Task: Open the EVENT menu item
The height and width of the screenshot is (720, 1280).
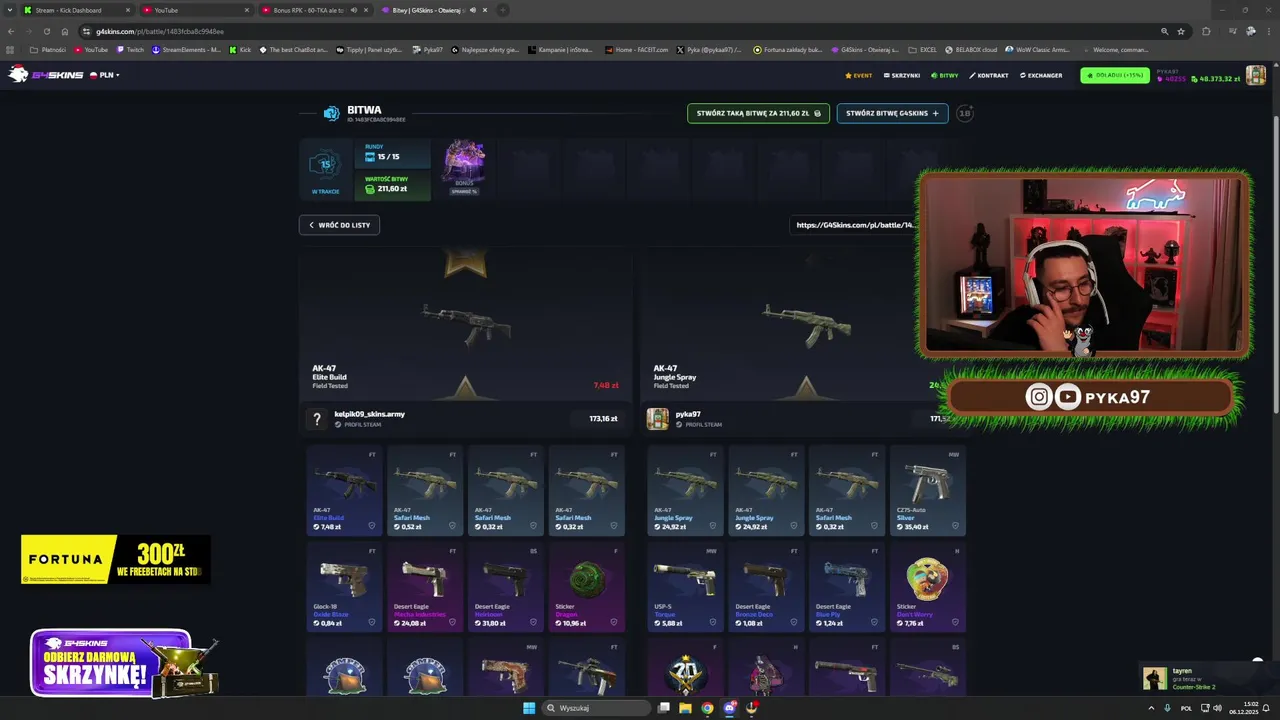Action: pos(859,75)
